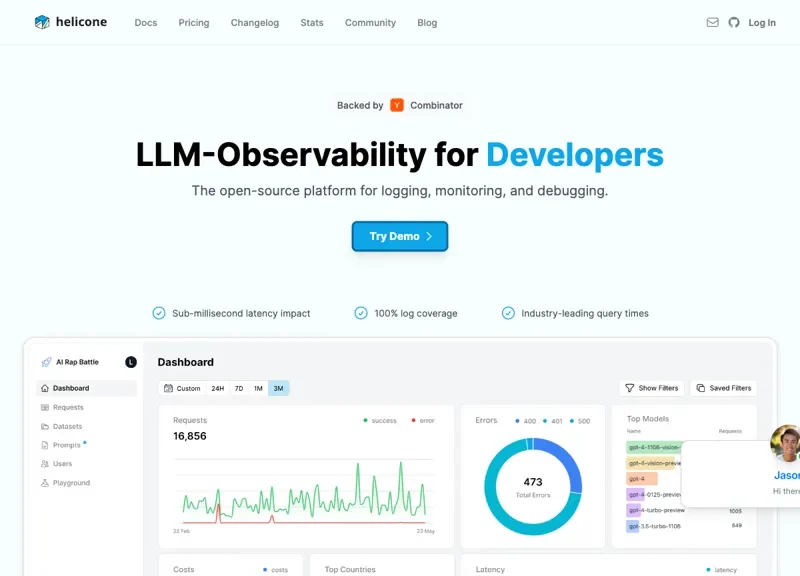Image resolution: width=800 pixels, height=576 pixels.
Task: Click the rocket icon next to AI Rap Battle
Action: [x=46, y=362]
